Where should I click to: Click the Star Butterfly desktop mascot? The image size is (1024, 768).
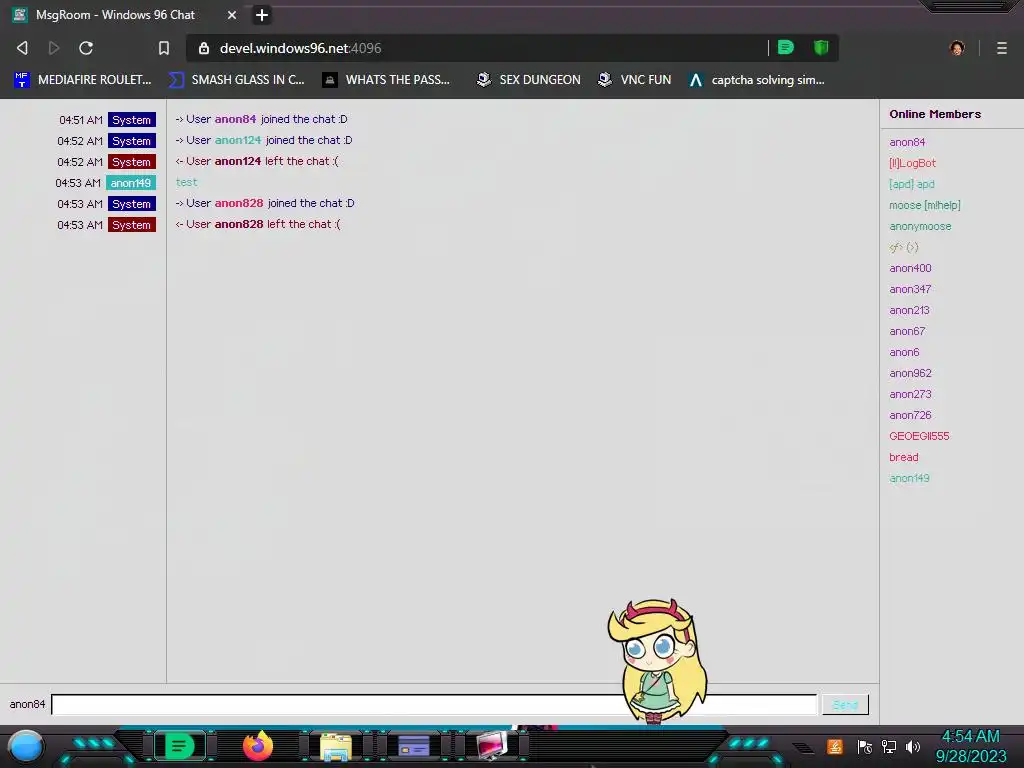pyautogui.click(x=657, y=660)
